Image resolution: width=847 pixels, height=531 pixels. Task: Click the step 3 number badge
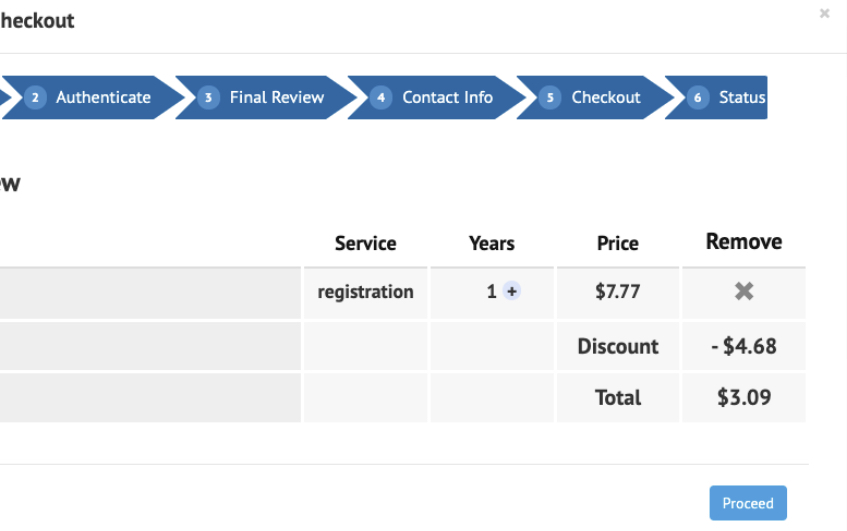tap(208, 98)
